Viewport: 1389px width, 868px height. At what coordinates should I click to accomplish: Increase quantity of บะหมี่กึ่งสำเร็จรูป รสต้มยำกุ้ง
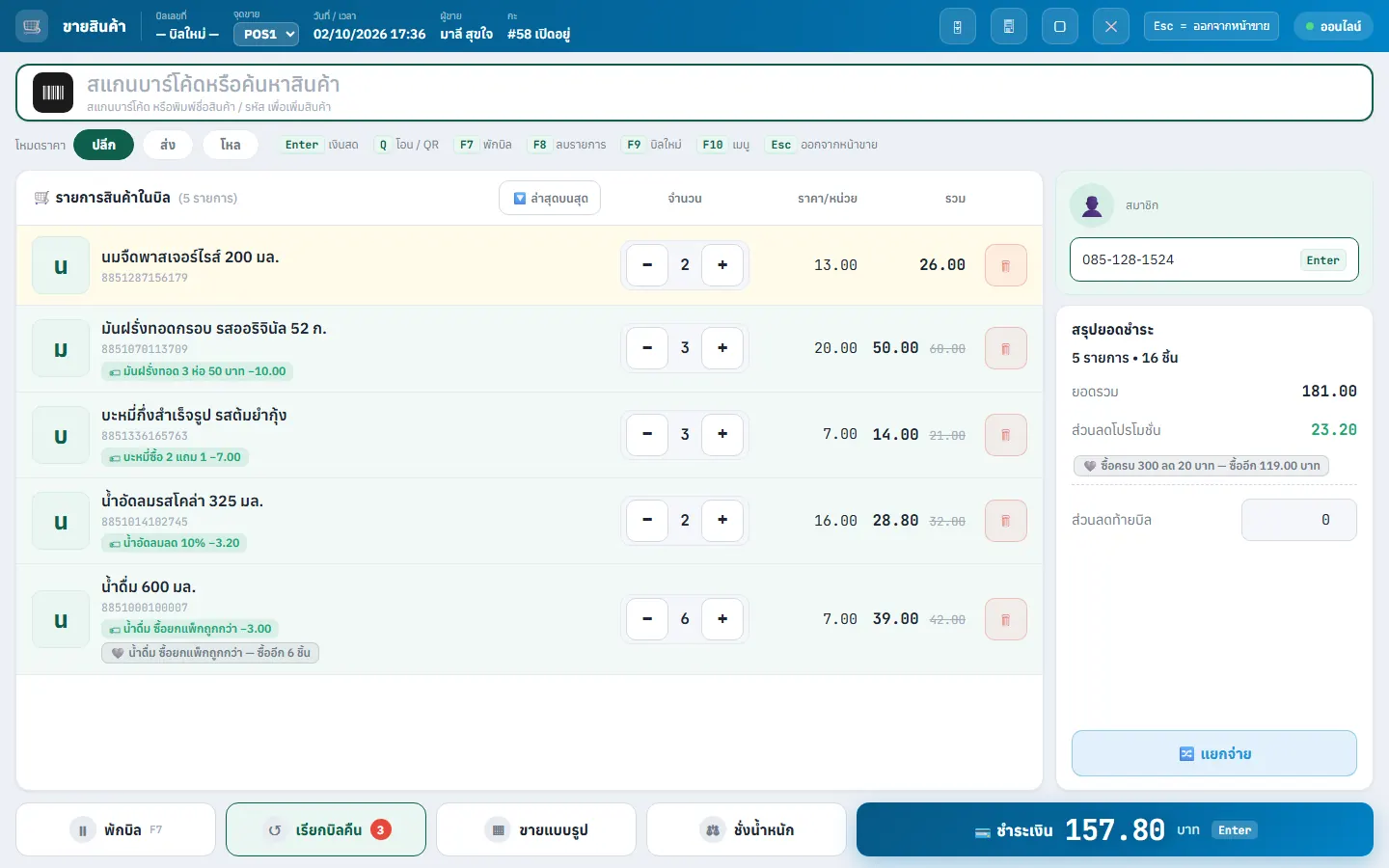point(722,434)
